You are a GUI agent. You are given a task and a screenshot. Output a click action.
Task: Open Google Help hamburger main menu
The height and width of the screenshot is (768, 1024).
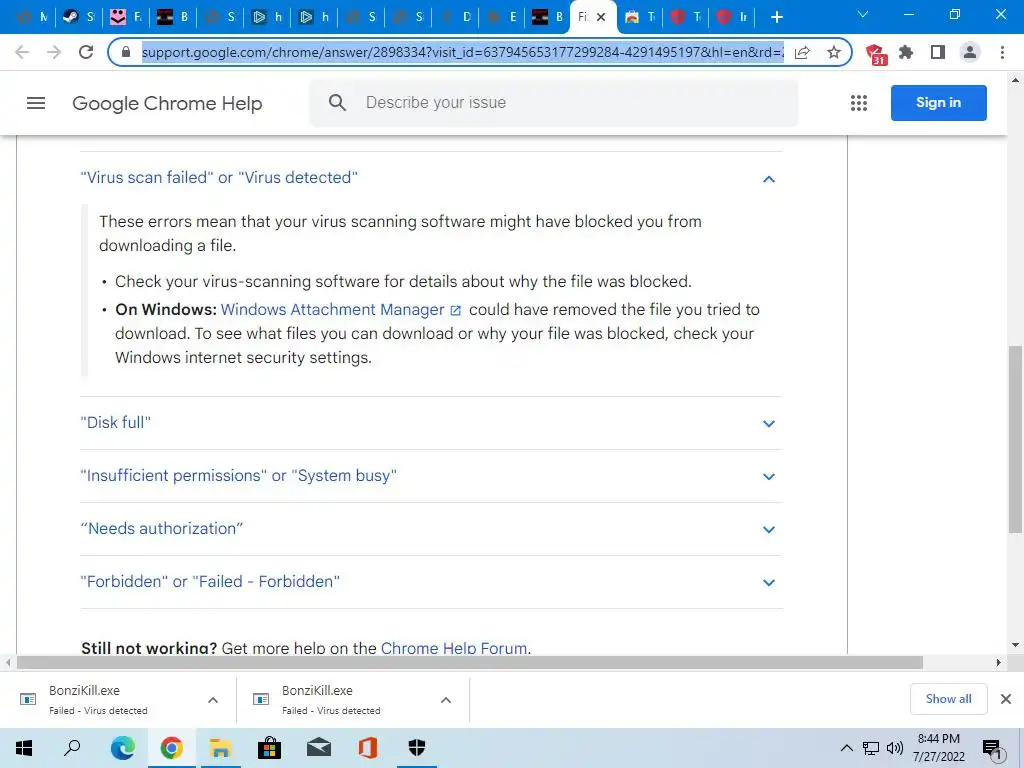[36, 103]
